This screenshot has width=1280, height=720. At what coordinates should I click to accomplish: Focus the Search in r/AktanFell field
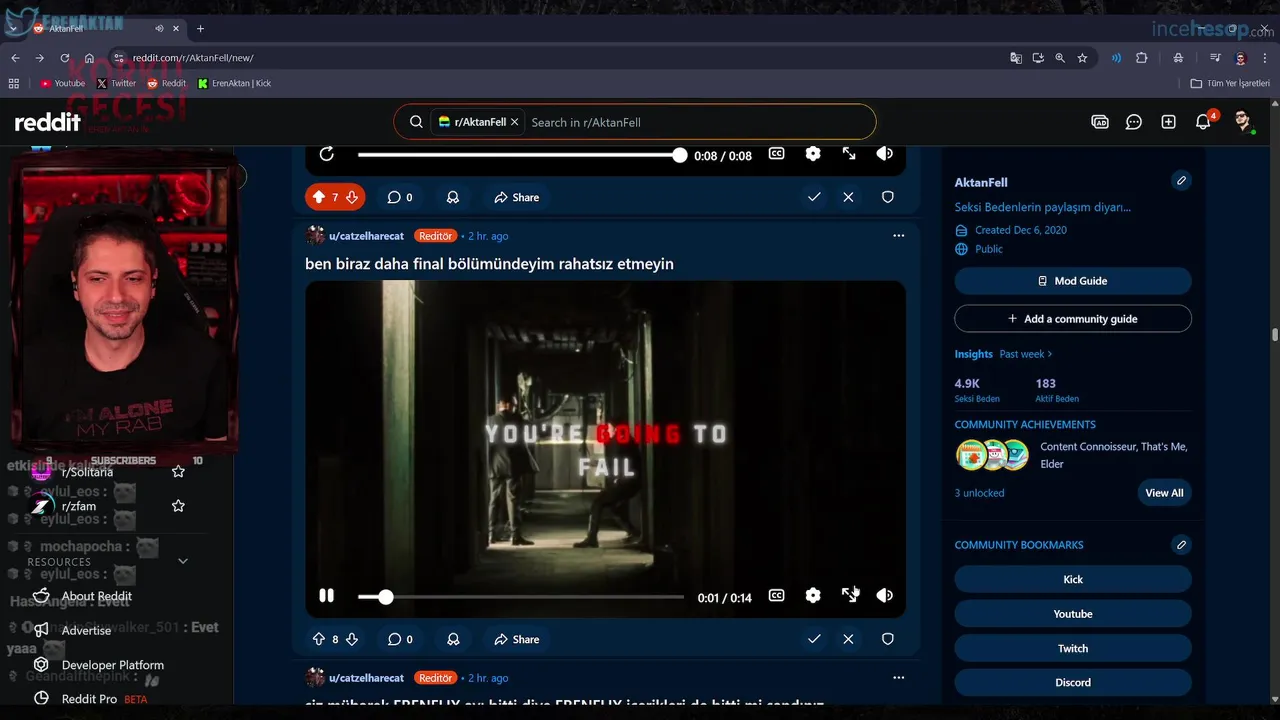coord(698,122)
